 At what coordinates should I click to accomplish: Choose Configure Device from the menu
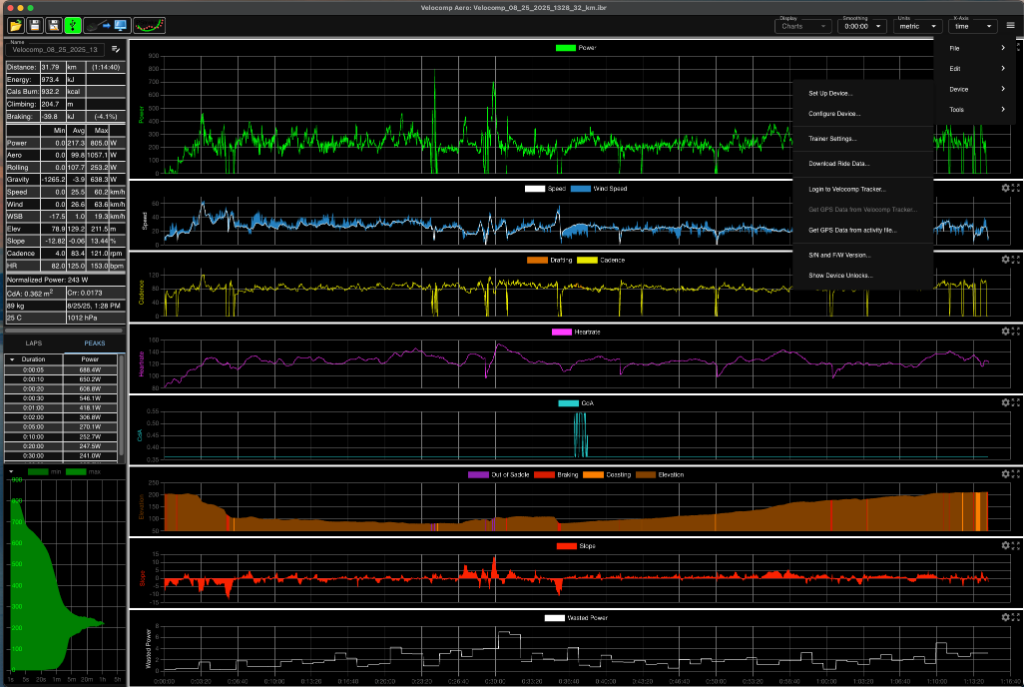click(832, 114)
